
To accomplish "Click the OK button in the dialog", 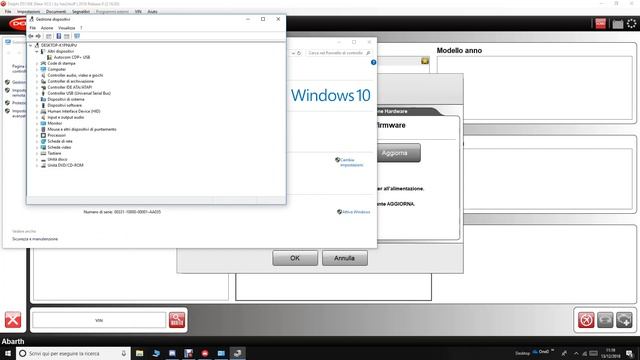I will pyautogui.click(x=295, y=258).
